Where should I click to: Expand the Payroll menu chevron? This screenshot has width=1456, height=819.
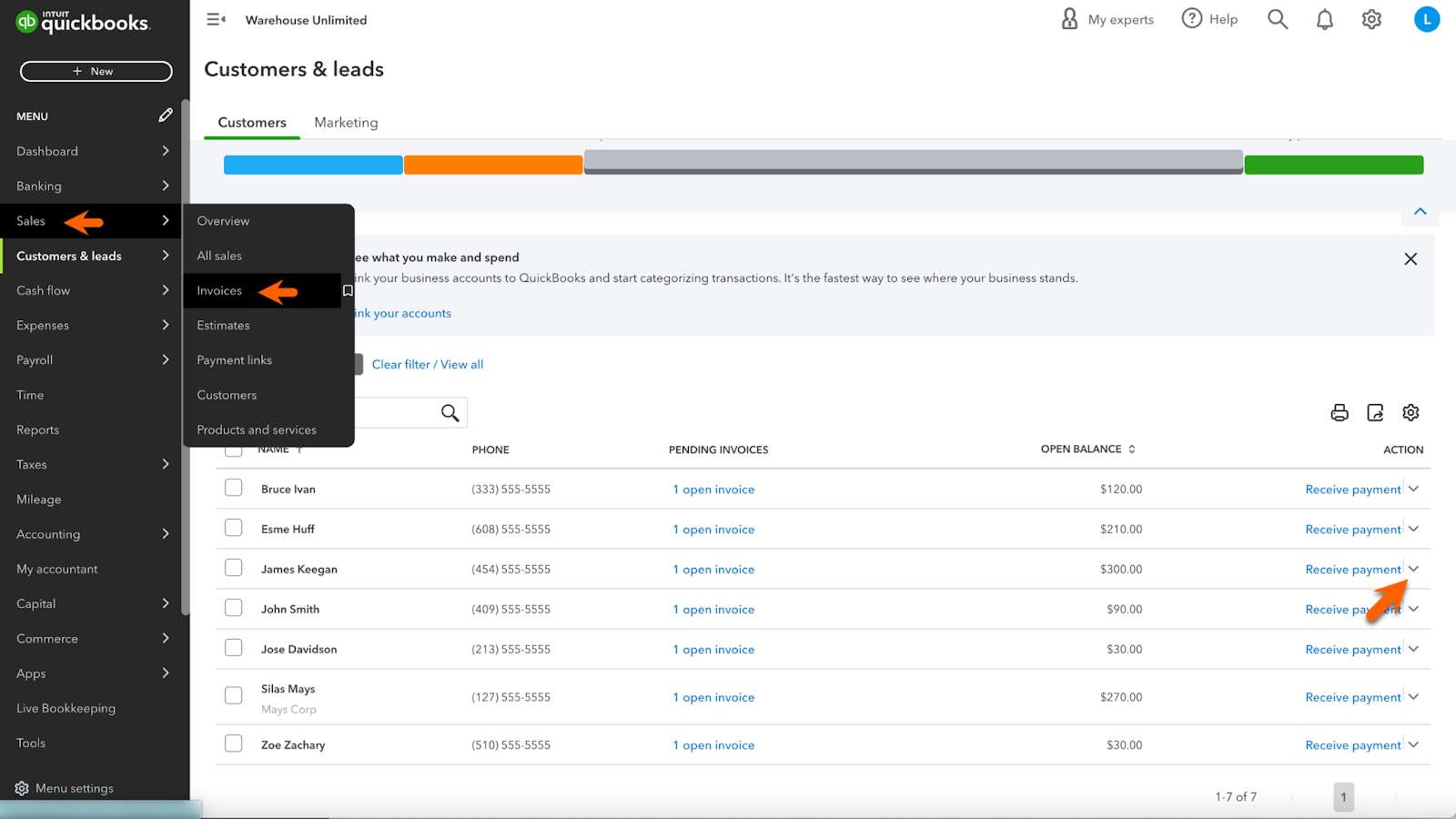tap(166, 359)
